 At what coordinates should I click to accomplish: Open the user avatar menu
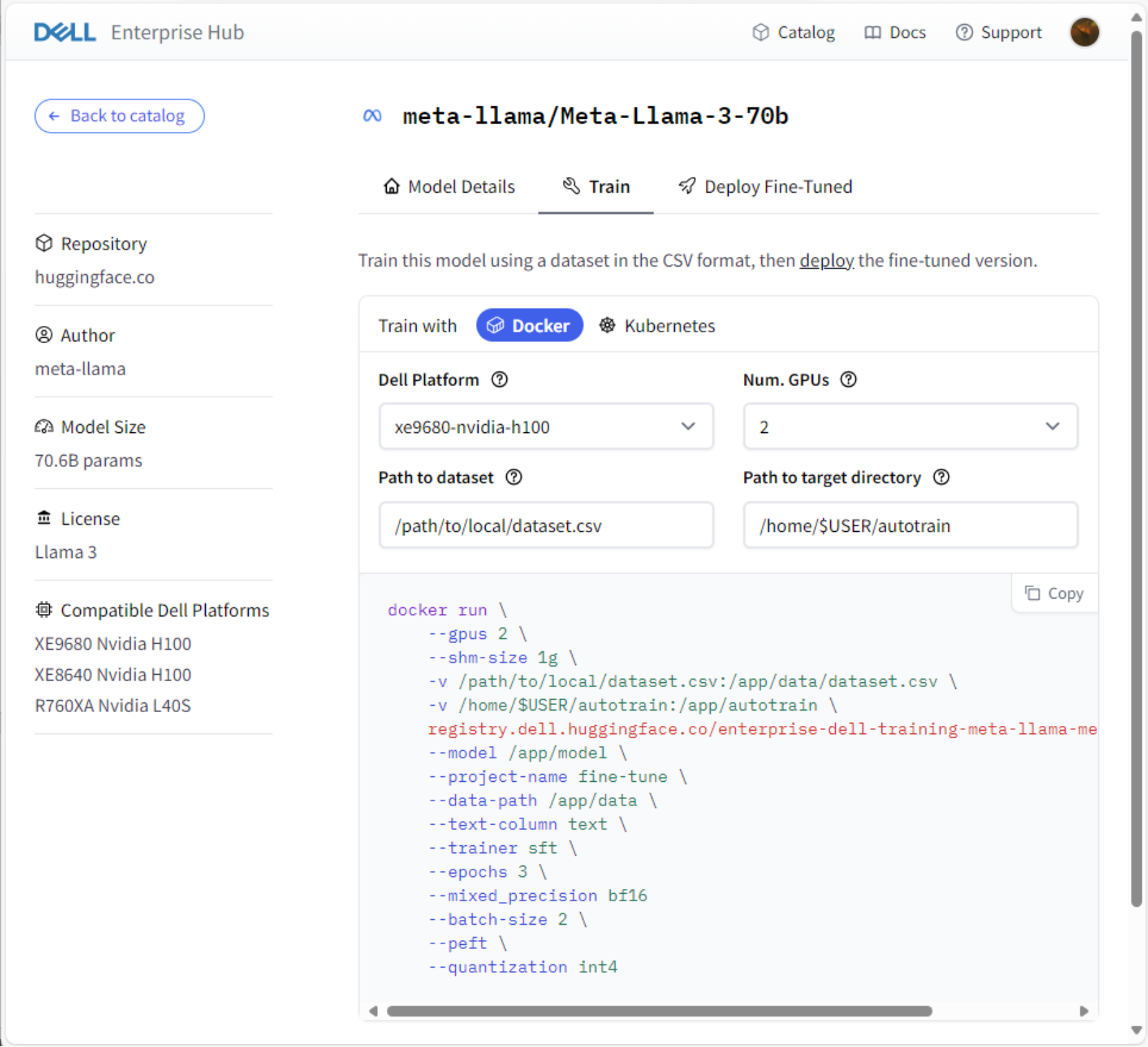(1084, 32)
